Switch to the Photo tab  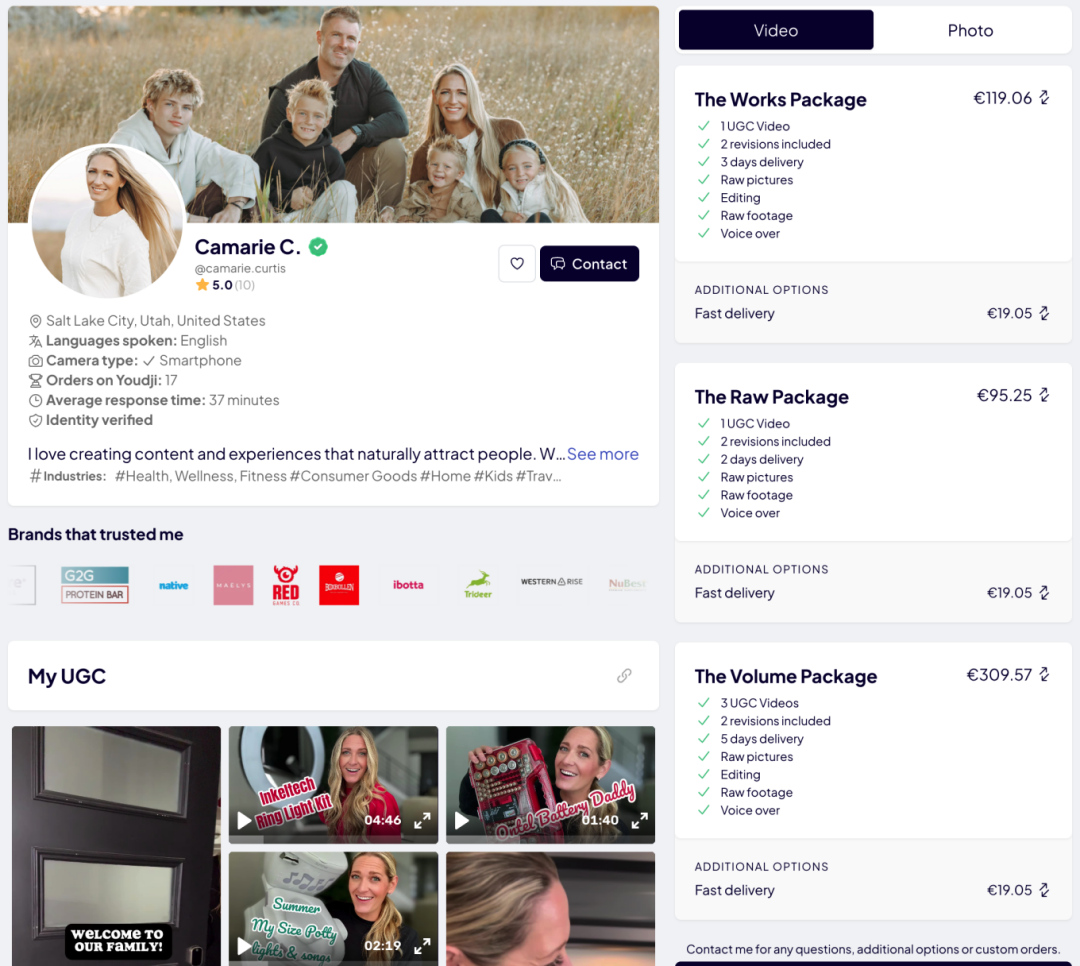click(970, 30)
